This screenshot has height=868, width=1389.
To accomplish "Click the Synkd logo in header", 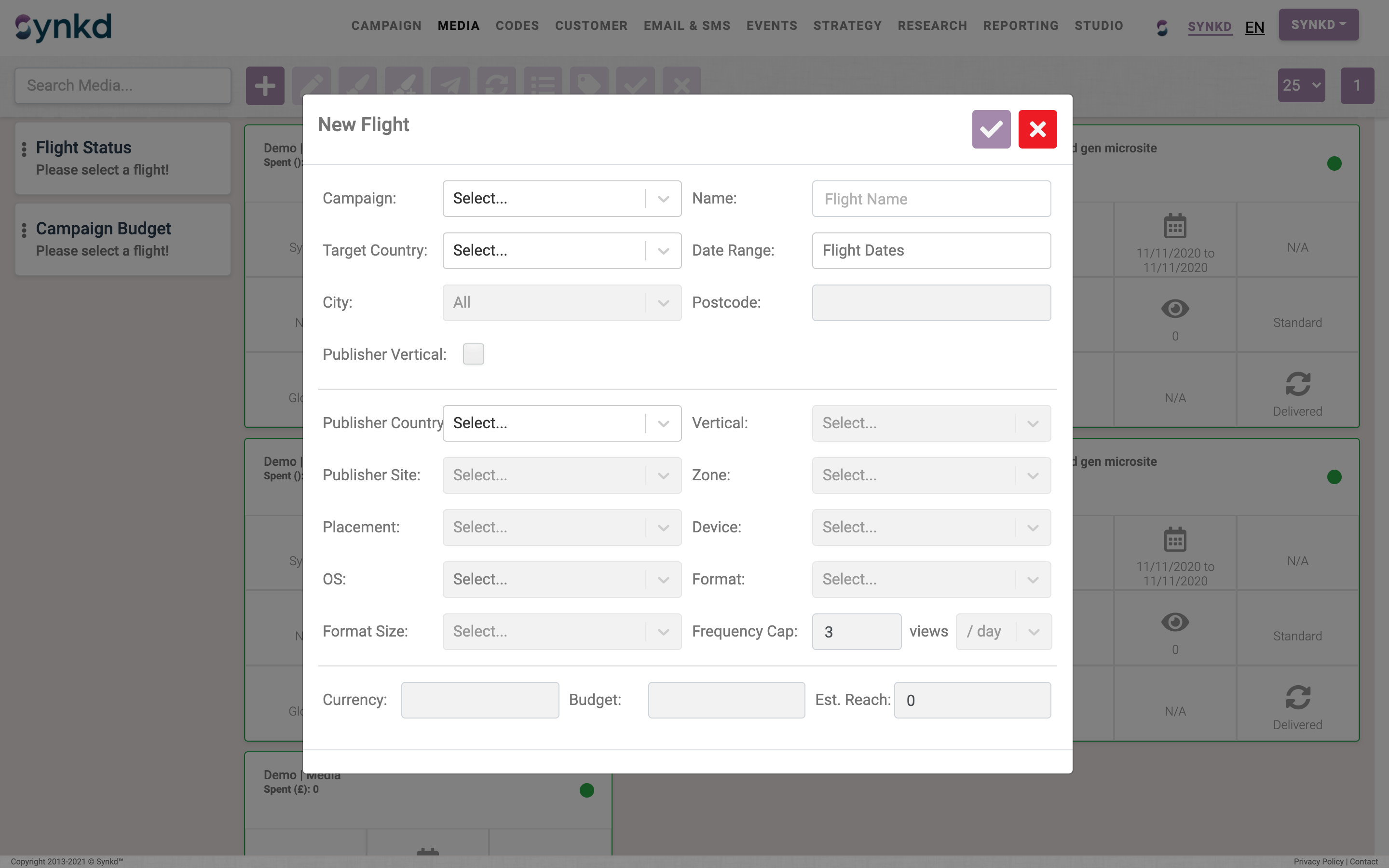I will pyautogui.click(x=63, y=27).
